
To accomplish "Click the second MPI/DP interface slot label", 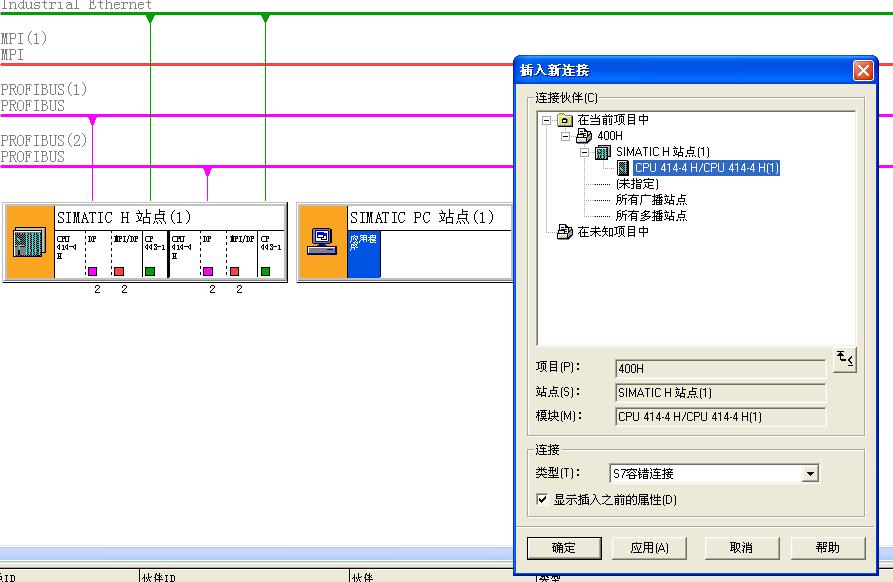I will pyautogui.click(x=242, y=239).
